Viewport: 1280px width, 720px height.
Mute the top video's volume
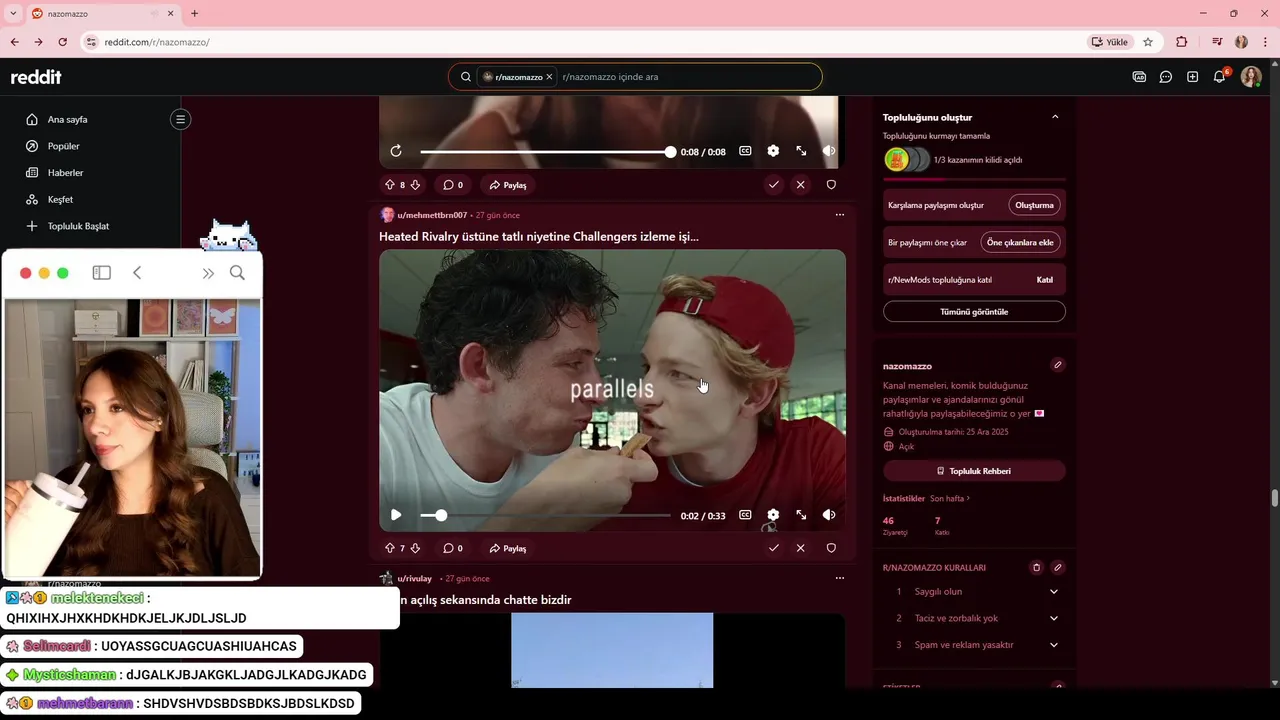point(829,151)
